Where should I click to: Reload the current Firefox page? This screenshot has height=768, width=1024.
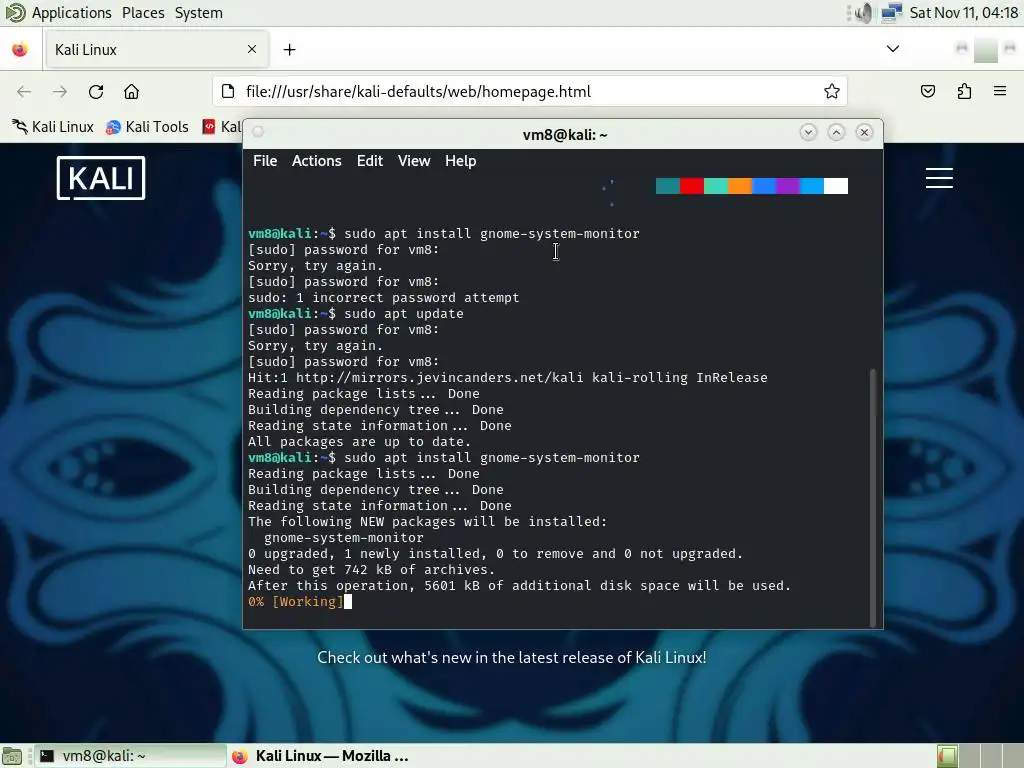[x=96, y=91]
